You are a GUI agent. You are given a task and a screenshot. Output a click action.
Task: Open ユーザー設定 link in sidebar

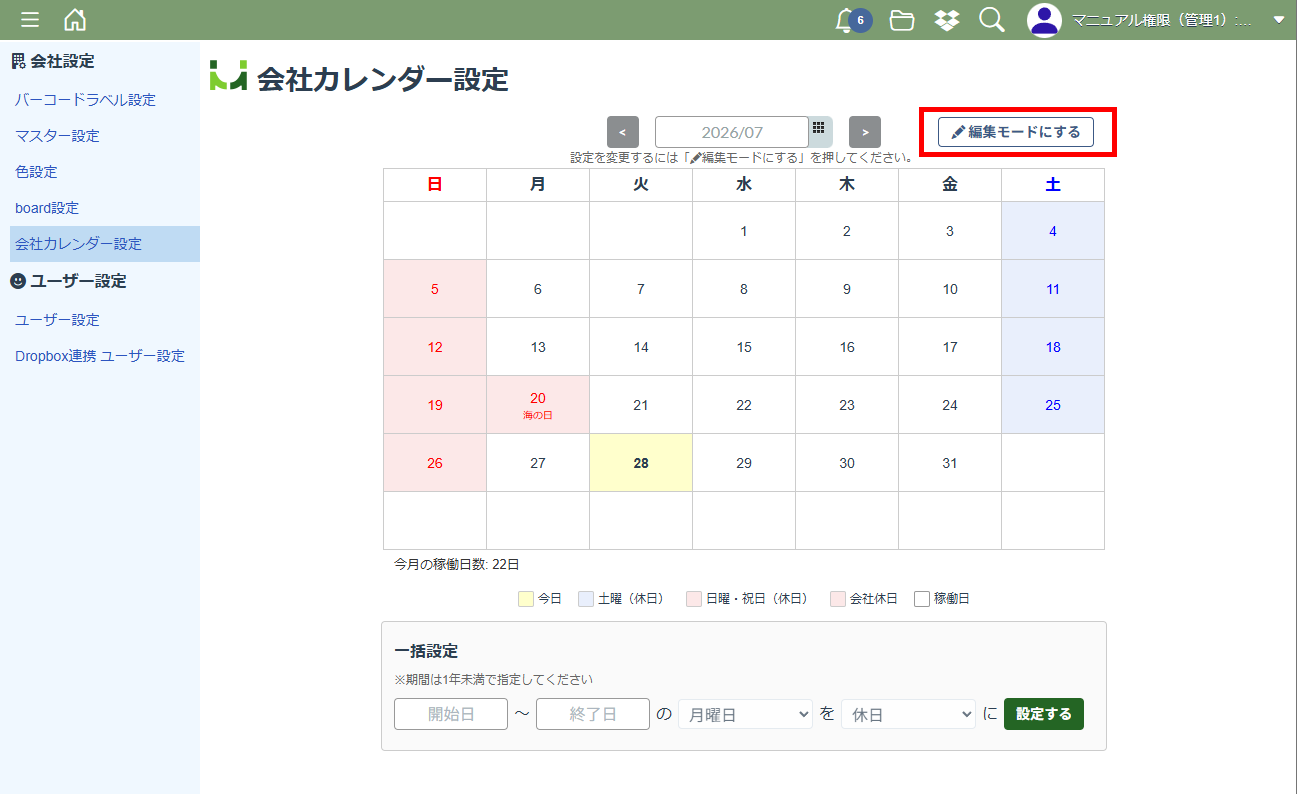tap(57, 320)
